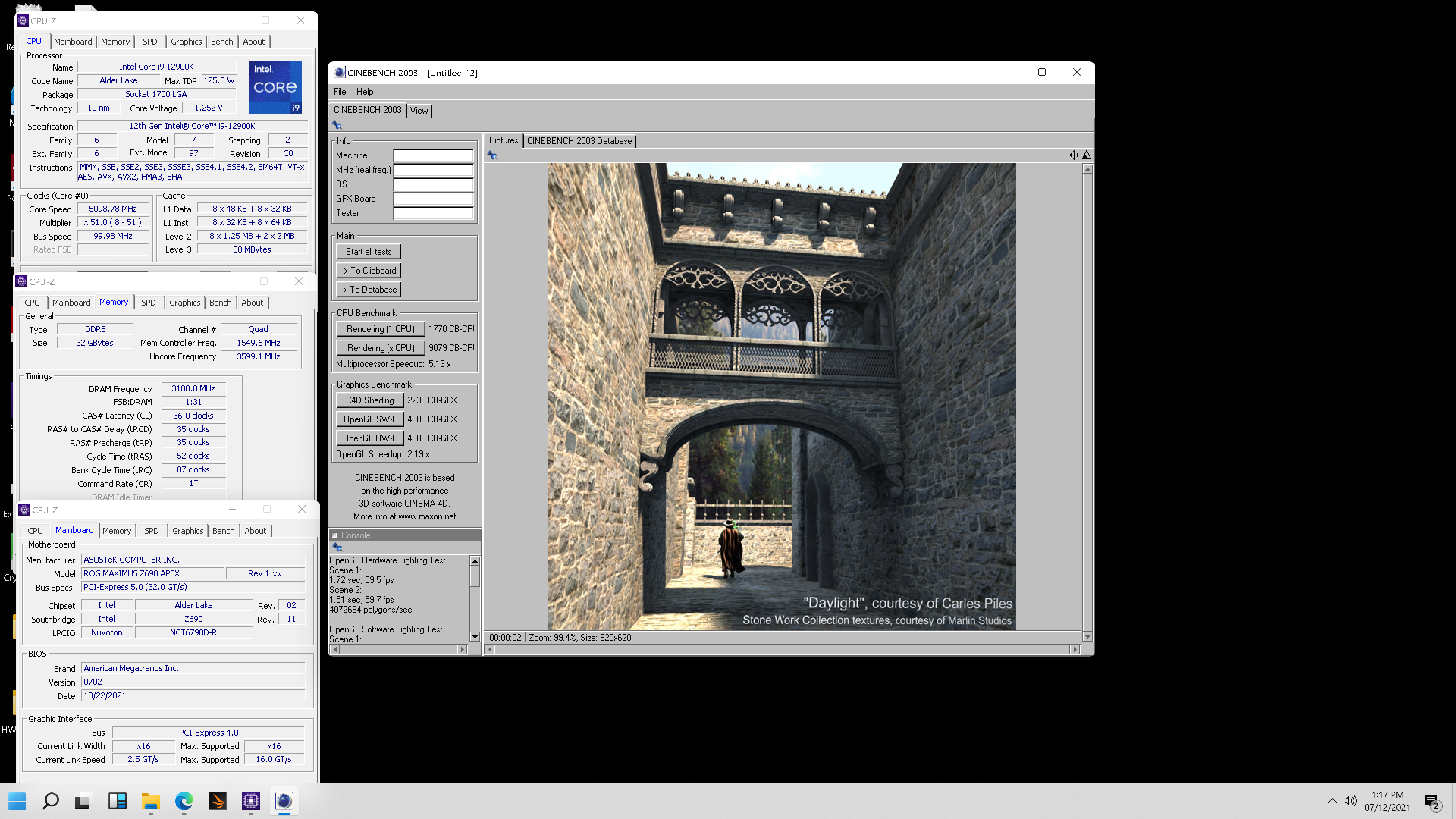1456x819 pixels.
Task: Run Rendering (x CPU) benchmark
Action: click(x=380, y=348)
